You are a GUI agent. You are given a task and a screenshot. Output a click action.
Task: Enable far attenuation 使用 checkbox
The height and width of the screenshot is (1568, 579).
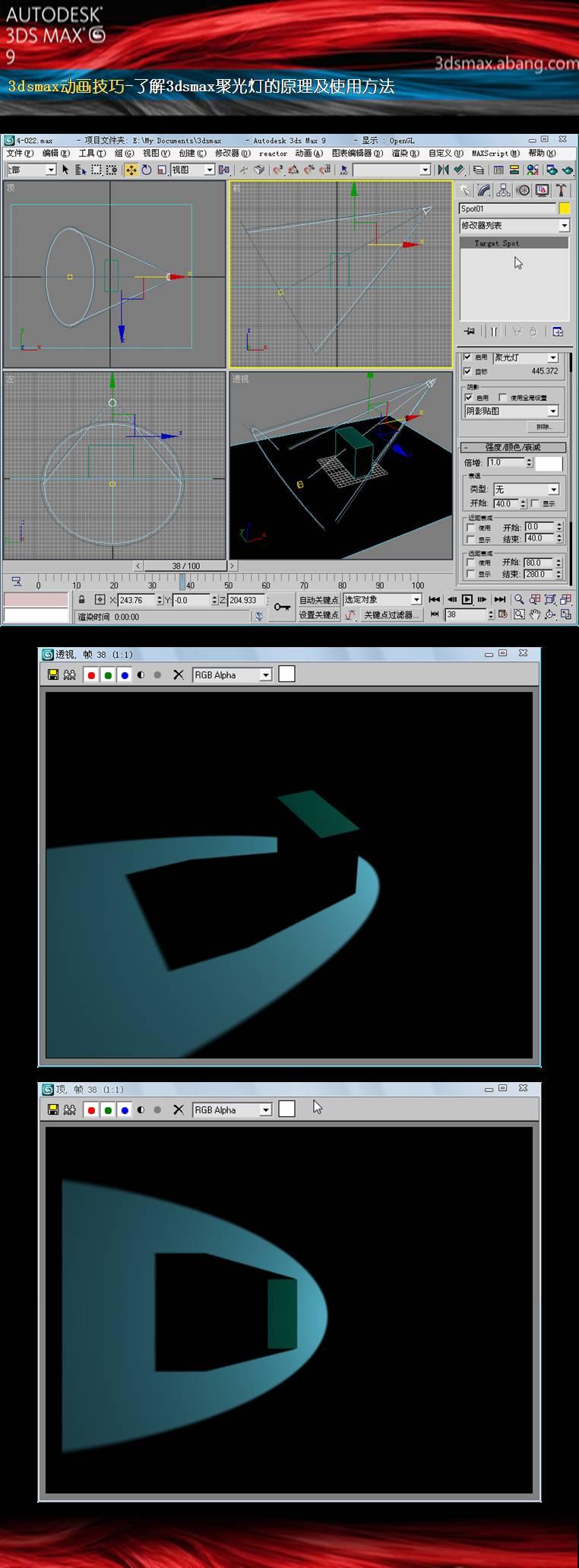click(x=471, y=563)
